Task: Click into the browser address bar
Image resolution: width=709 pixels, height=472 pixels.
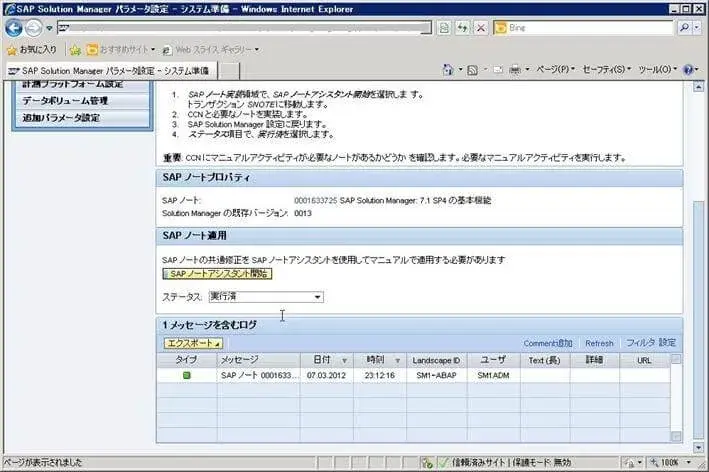Action: click(245, 28)
